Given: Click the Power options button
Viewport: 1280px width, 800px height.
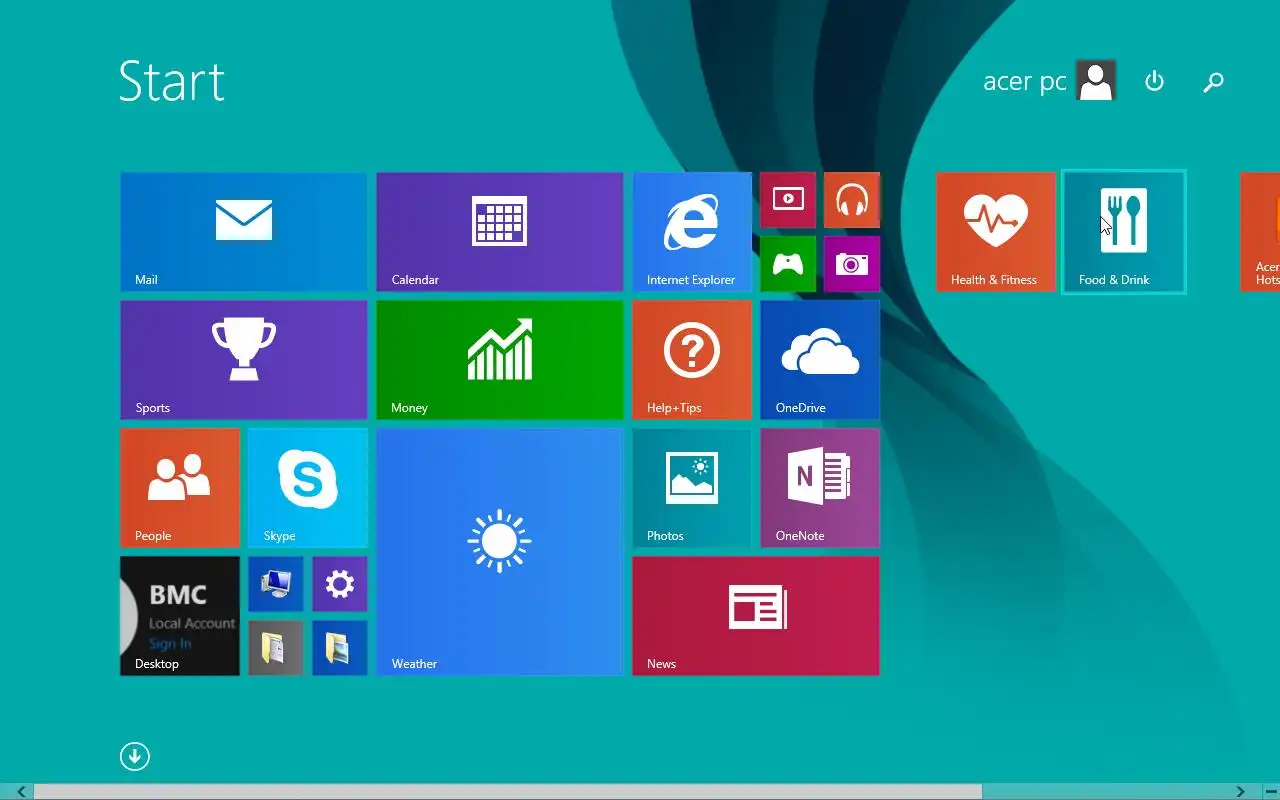Looking at the screenshot, I should (x=1155, y=81).
